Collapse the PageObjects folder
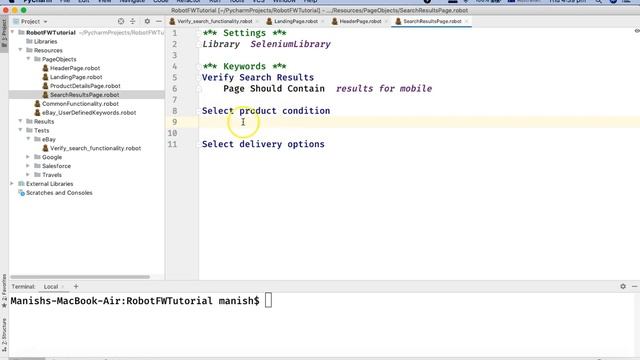640x360 pixels. tap(29, 59)
